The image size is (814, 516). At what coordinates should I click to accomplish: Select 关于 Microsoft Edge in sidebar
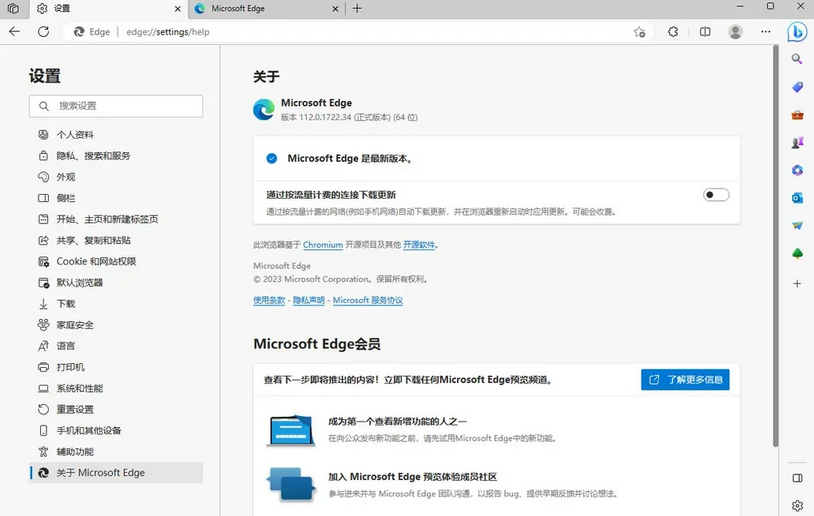pyautogui.click(x=116, y=472)
